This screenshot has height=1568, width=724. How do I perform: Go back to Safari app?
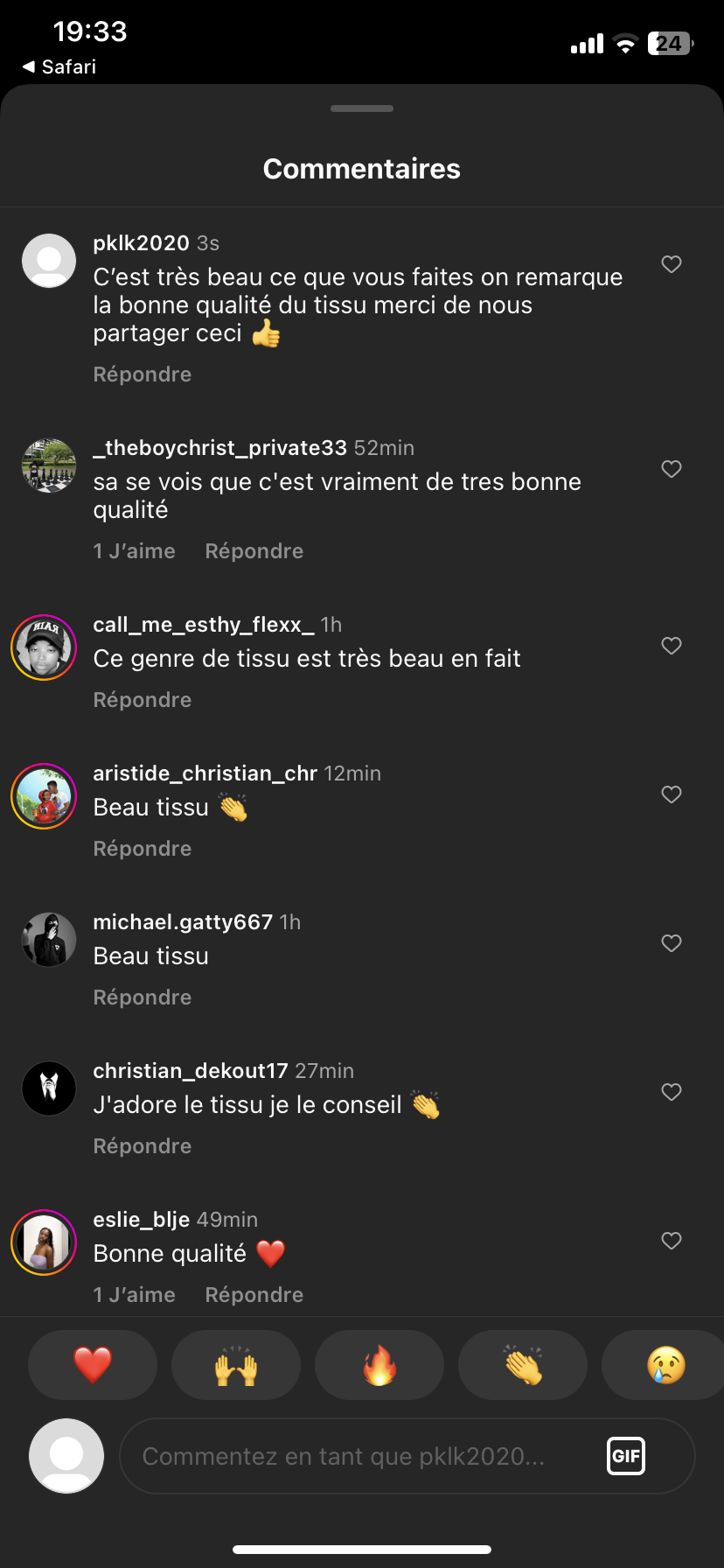[x=59, y=66]
